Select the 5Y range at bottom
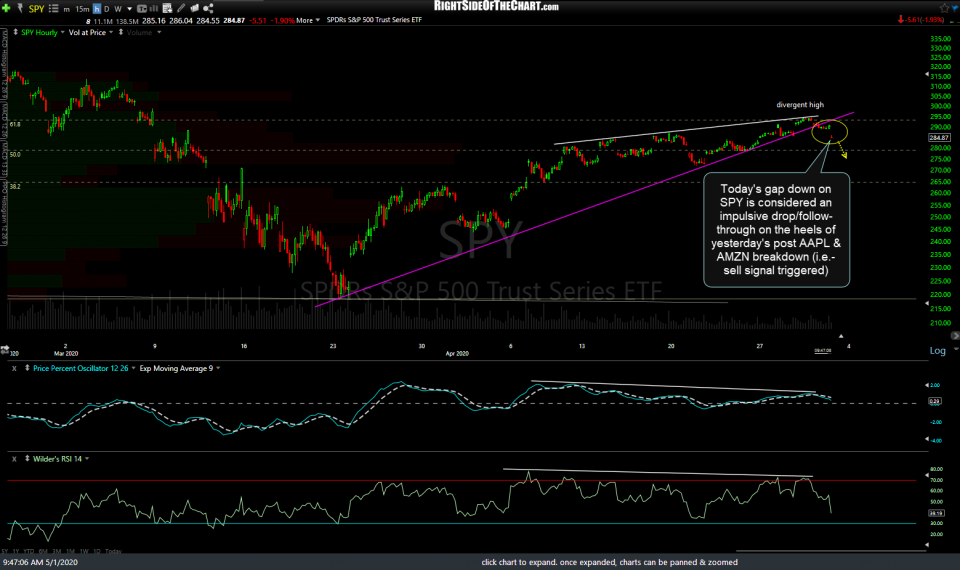Viewport: 960px width, 570px height. pos(4,552)
